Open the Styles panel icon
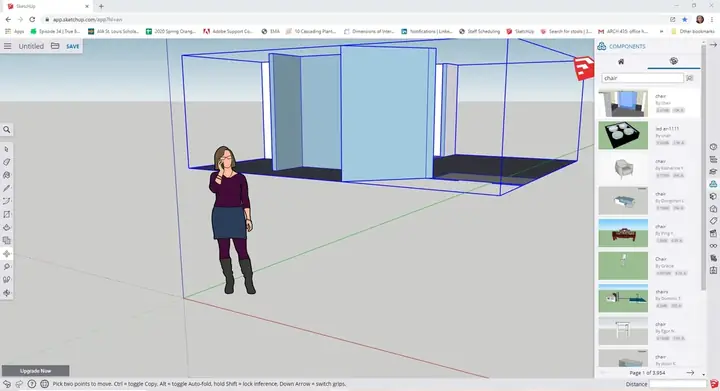Viewport: 720px width, 391px height. pos(713,209)
